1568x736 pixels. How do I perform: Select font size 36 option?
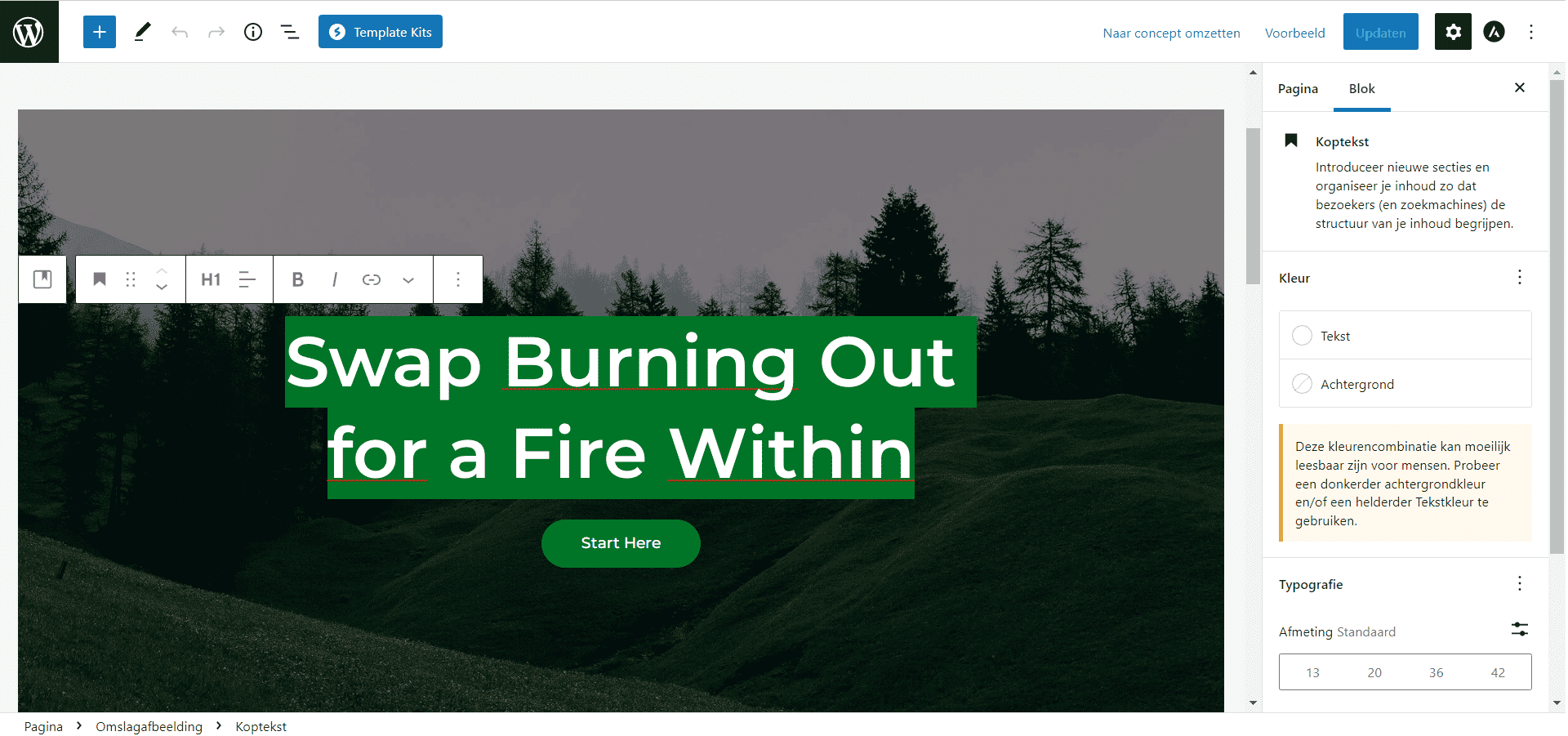click(x=1436, y=672)
